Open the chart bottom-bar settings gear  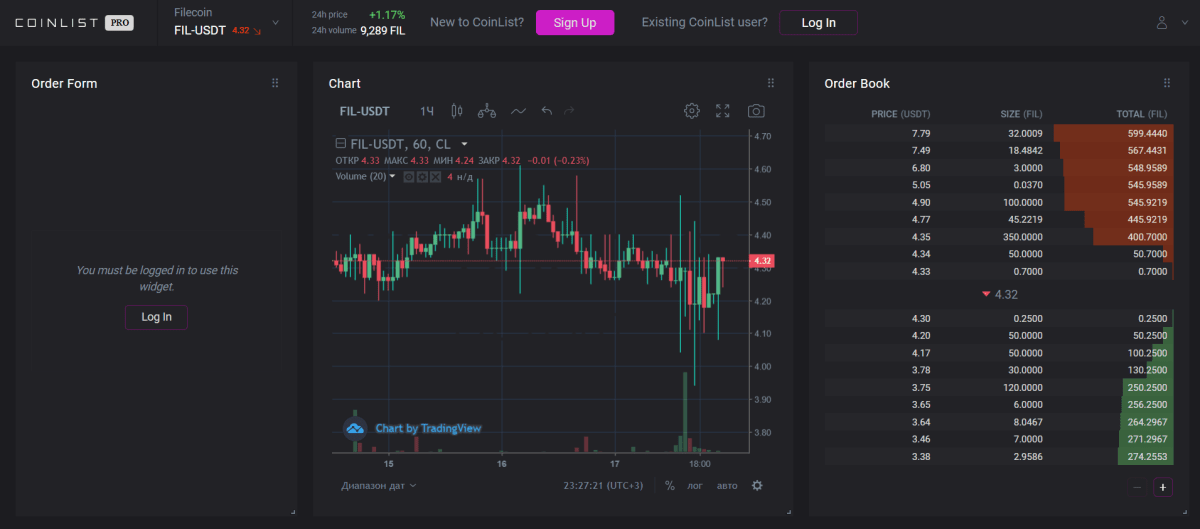[757, 486]
